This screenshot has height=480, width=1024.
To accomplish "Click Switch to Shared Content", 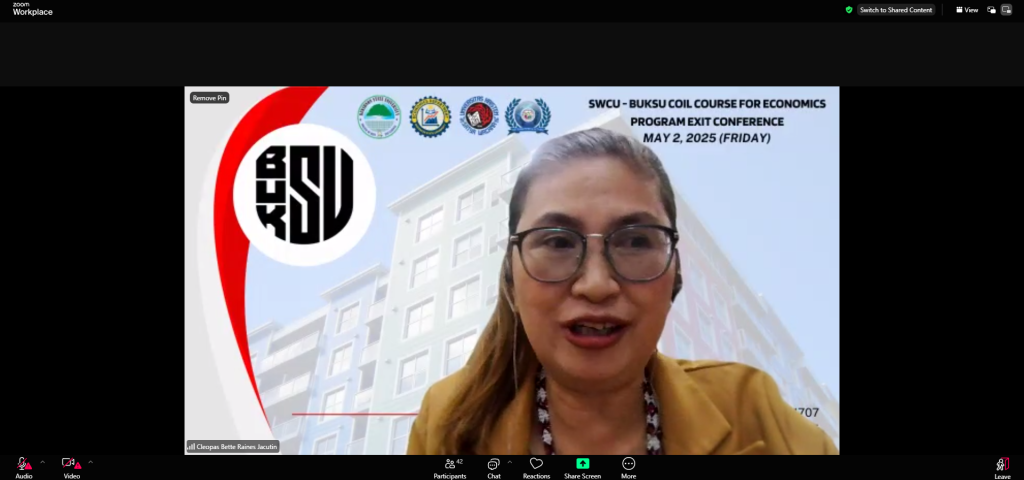I will tap(895, 10).
